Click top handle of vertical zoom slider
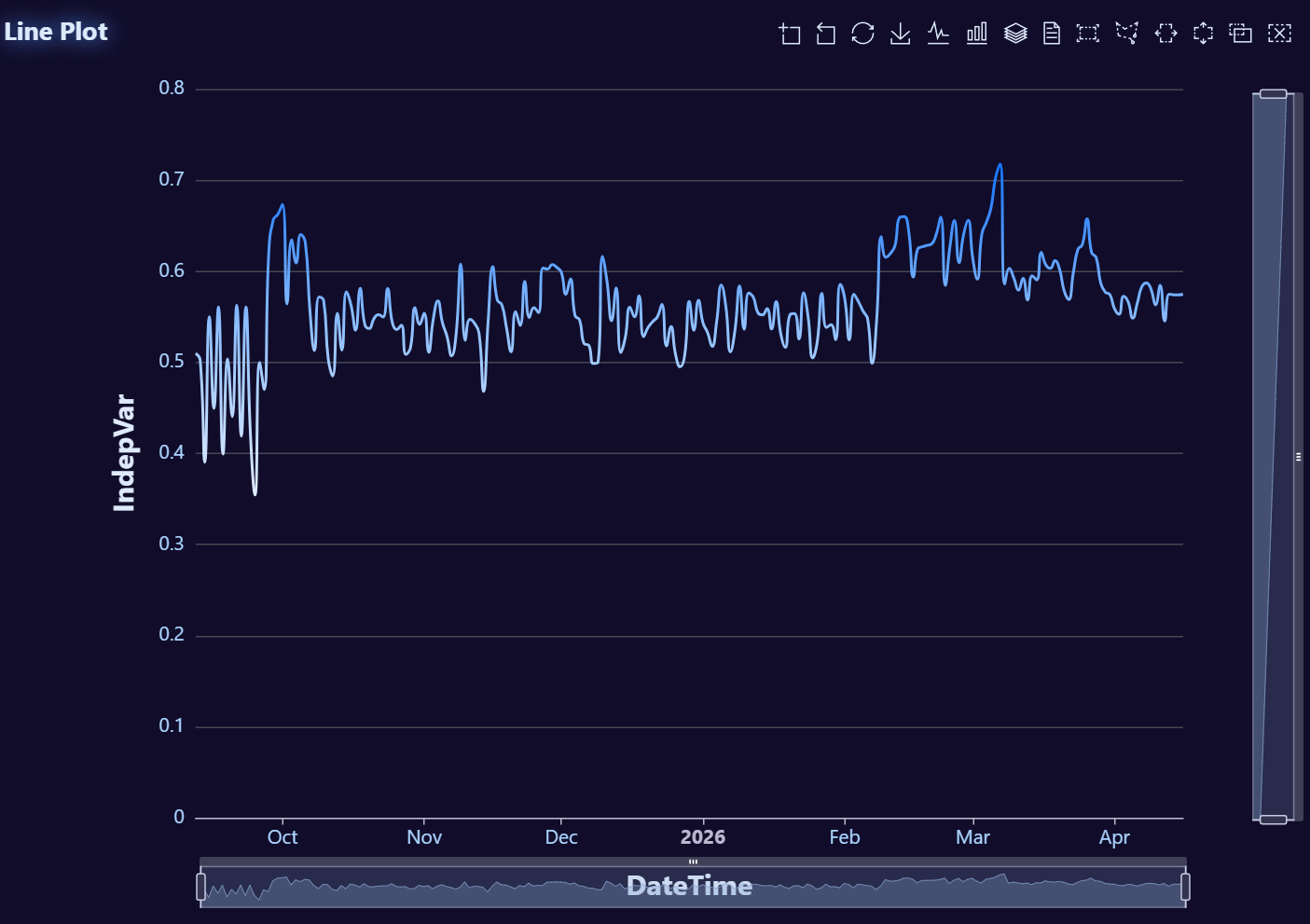 (x=1273, y=94)
